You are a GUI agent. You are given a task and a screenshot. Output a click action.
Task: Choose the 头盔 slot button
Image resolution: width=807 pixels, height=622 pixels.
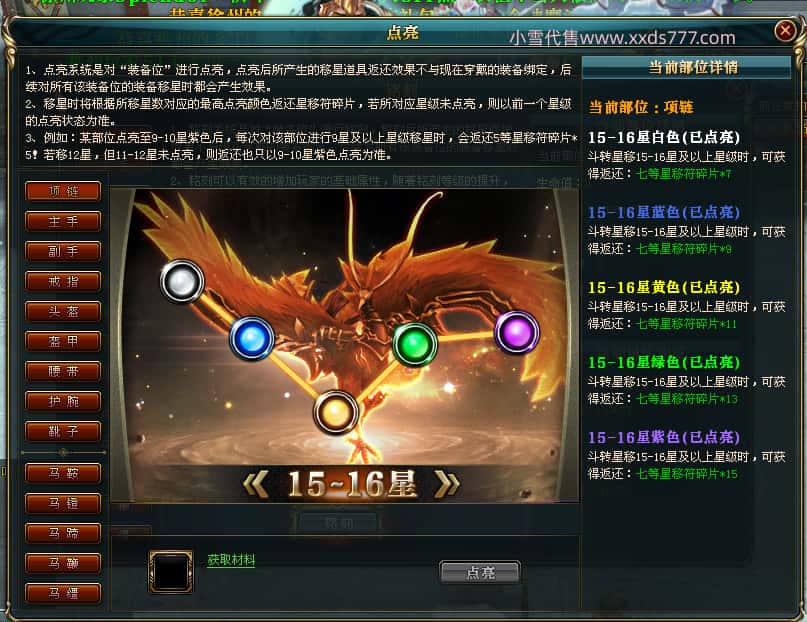point(63,311)
